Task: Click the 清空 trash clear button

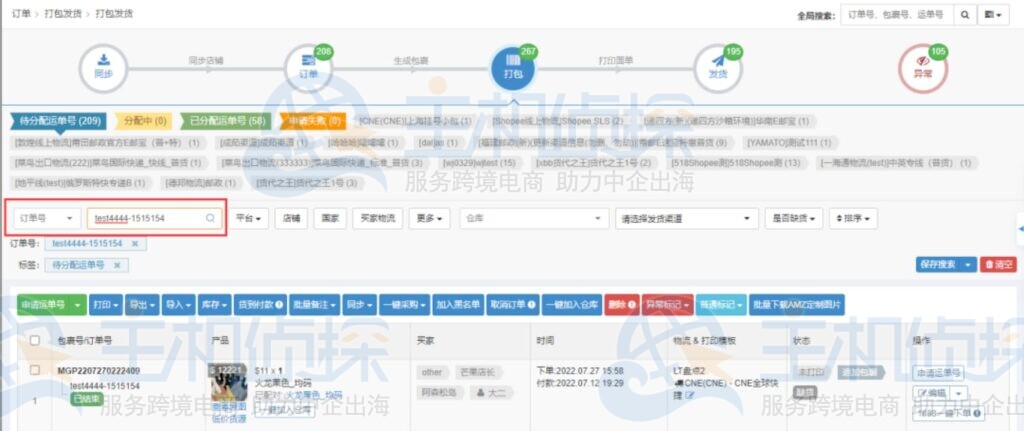Action: 999,264
